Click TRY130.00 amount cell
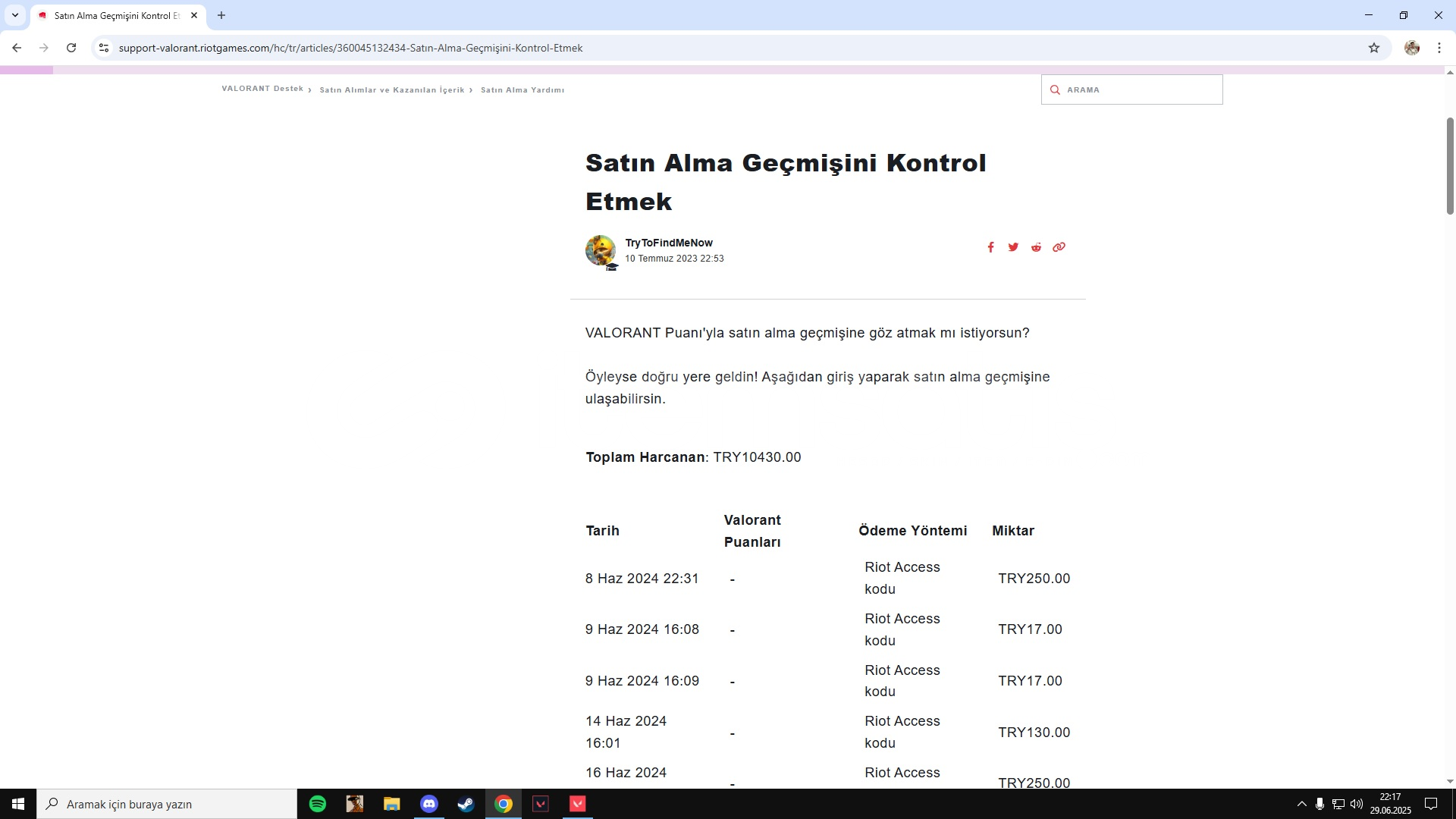Image resolution: width=1456 pixels, height=819 pixels. (1034, 733)
